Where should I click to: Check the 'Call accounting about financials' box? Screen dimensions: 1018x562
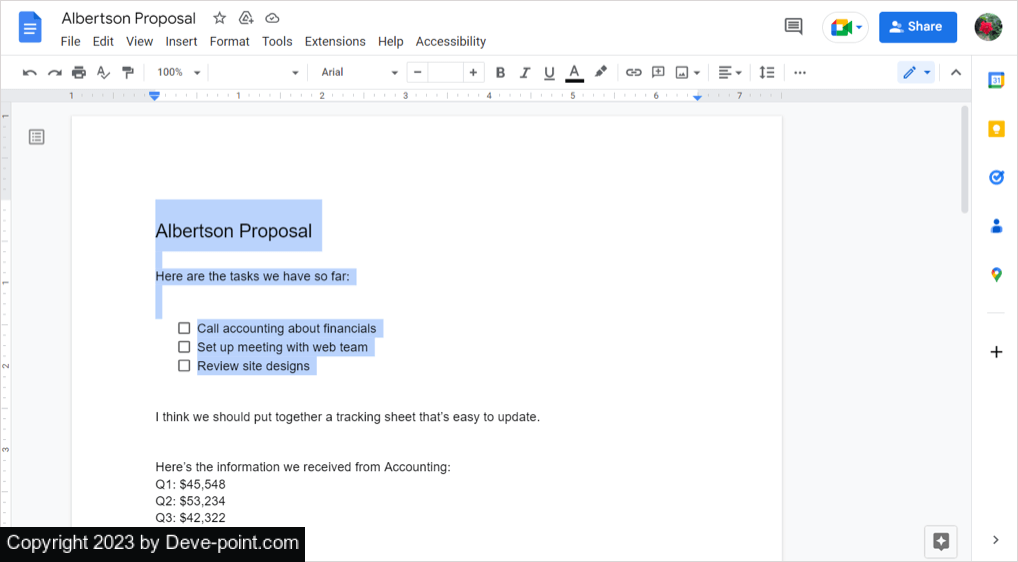[184, 328]
